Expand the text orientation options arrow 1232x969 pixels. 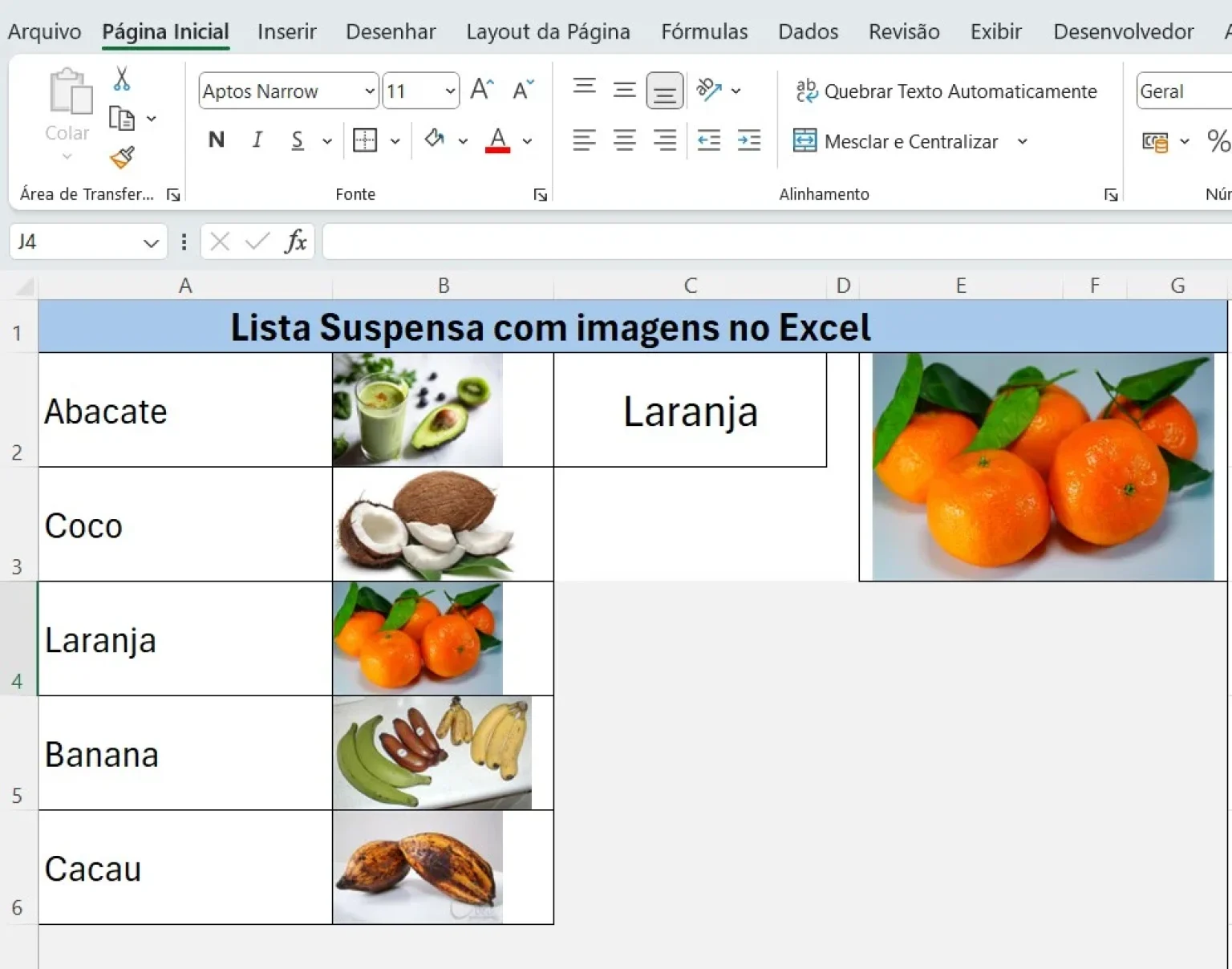click(736, 91)
